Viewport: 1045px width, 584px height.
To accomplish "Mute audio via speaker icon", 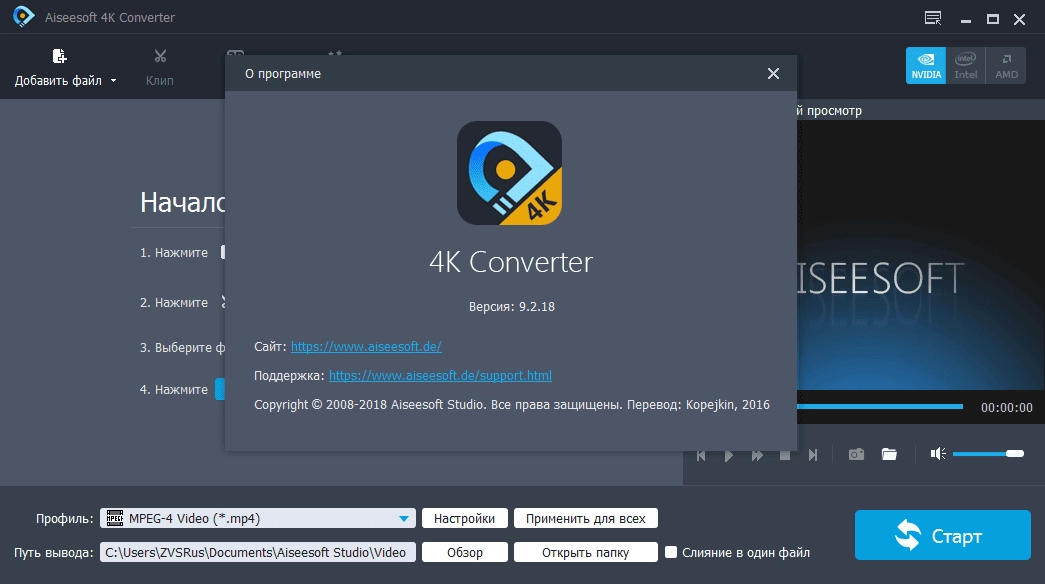I will click(938, 454).
